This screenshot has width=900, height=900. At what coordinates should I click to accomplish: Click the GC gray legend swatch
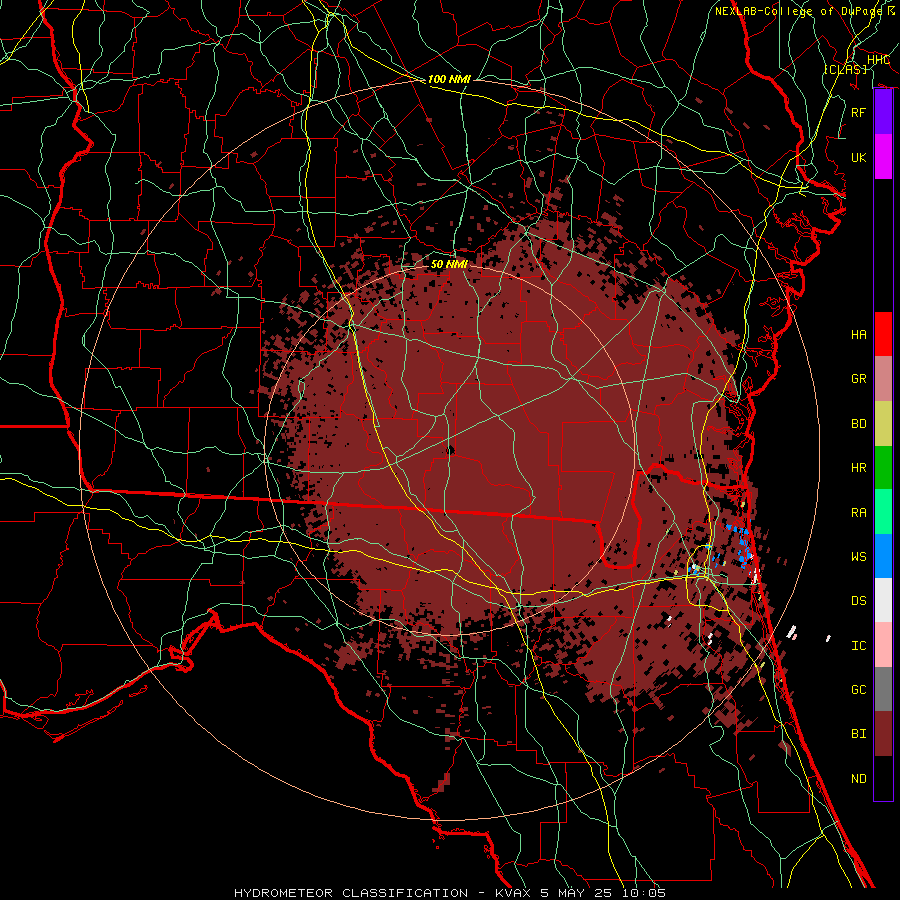(883, 689)
